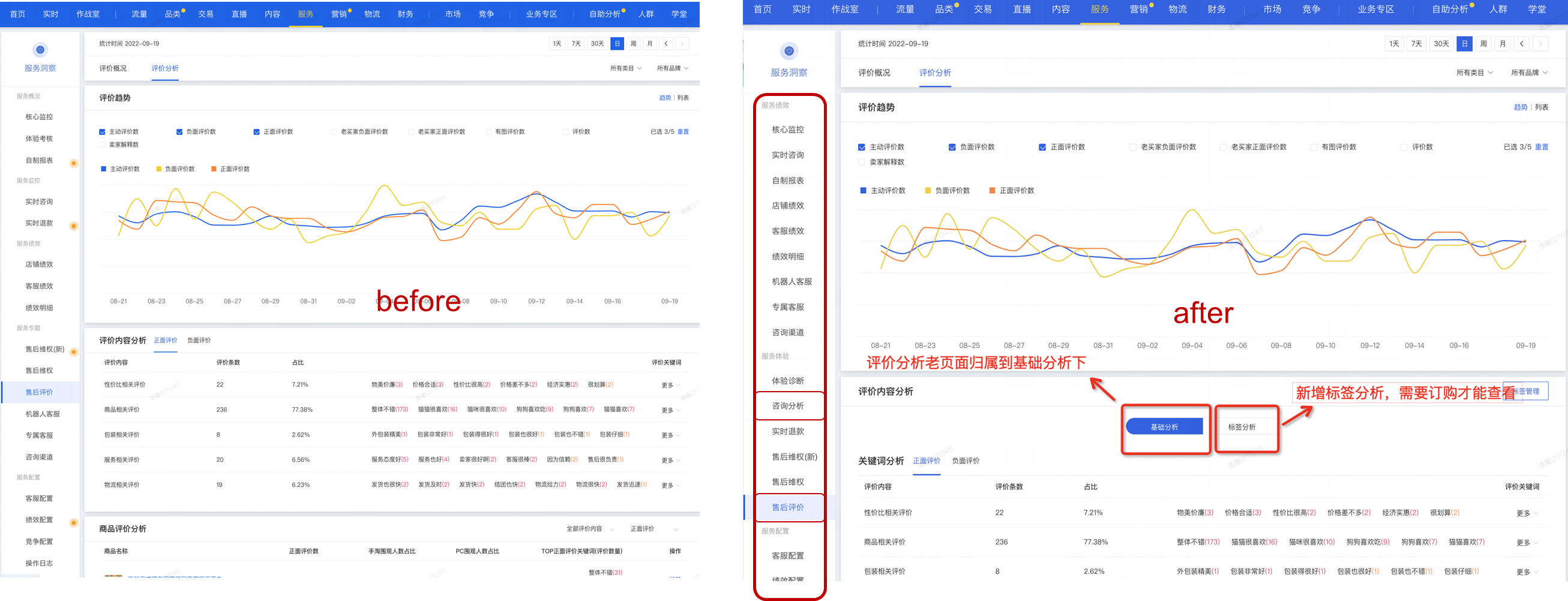Expand 更多 for 性价比相关评价 in before
The image size is (1568, 601).
tap(671, 386)
